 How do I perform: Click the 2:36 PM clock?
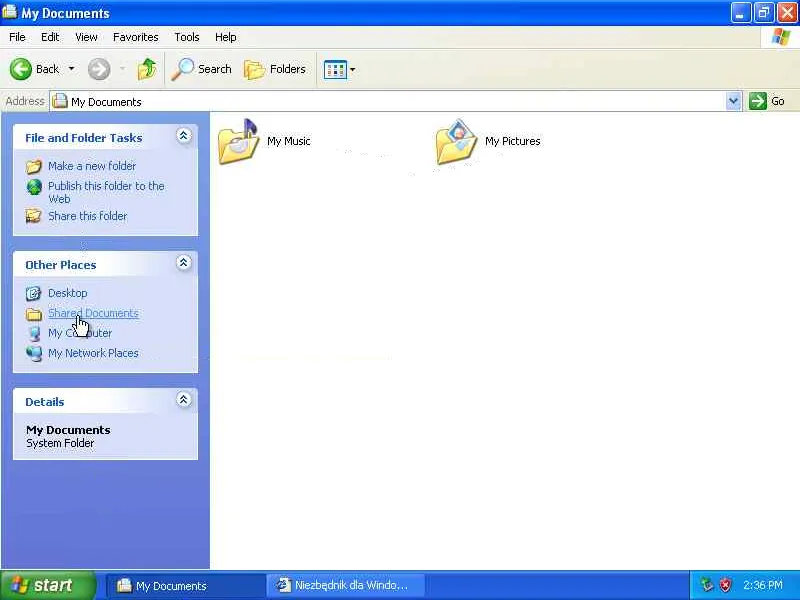[x=763, y=585]
